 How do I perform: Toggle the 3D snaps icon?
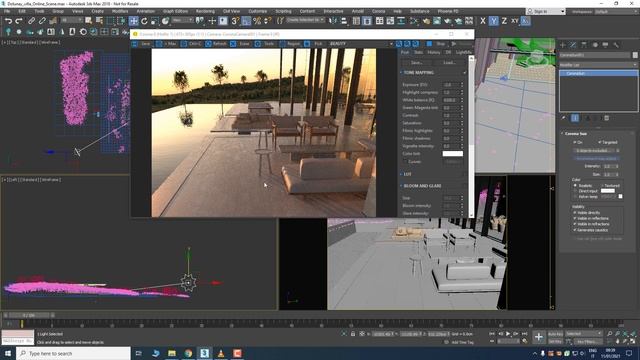[x=235, y=21]
